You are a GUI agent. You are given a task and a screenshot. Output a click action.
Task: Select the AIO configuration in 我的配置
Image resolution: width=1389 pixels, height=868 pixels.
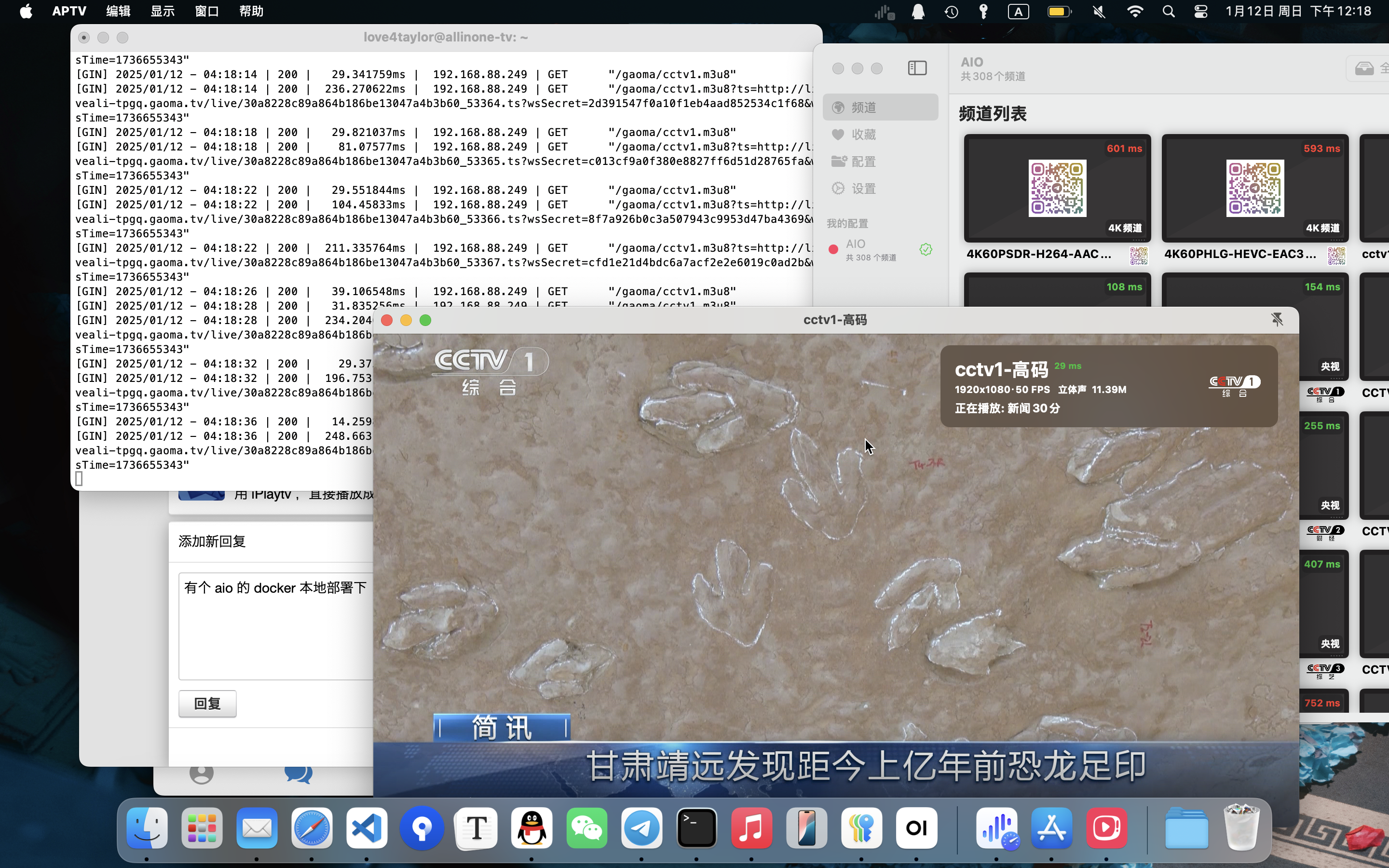click(x=870, y=250)
